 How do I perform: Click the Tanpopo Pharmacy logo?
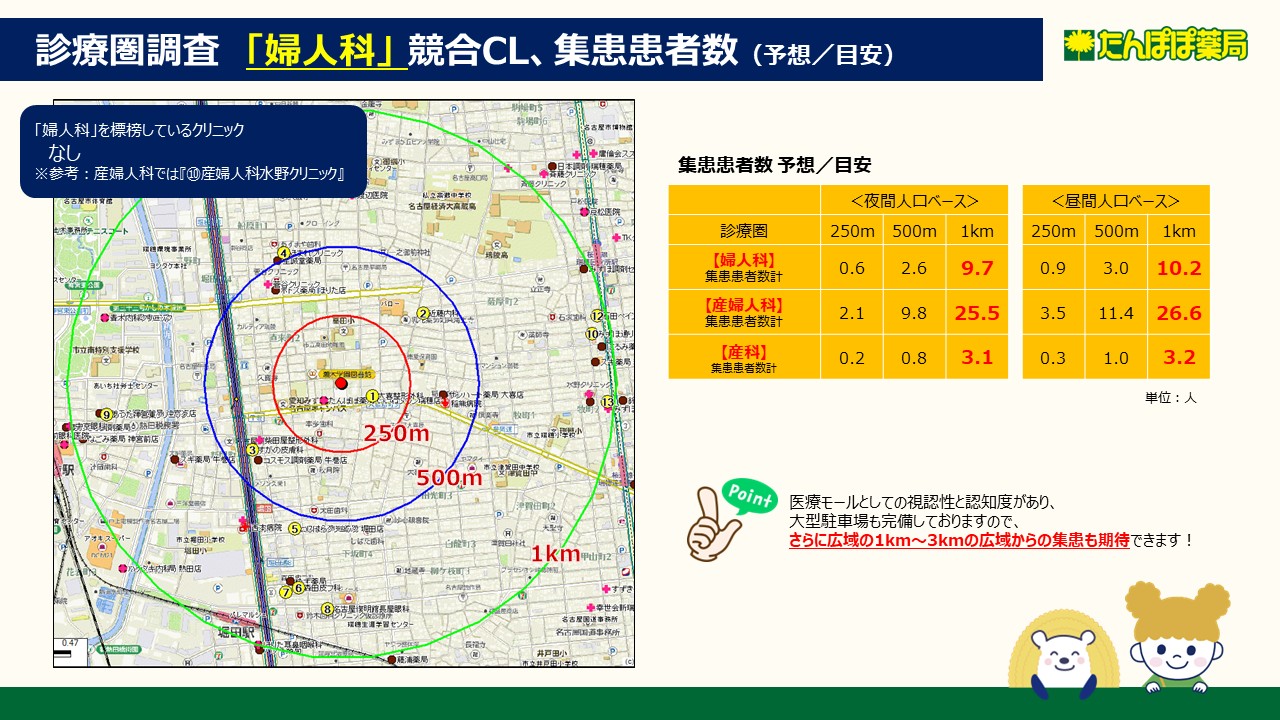(x=1155, y=45)
